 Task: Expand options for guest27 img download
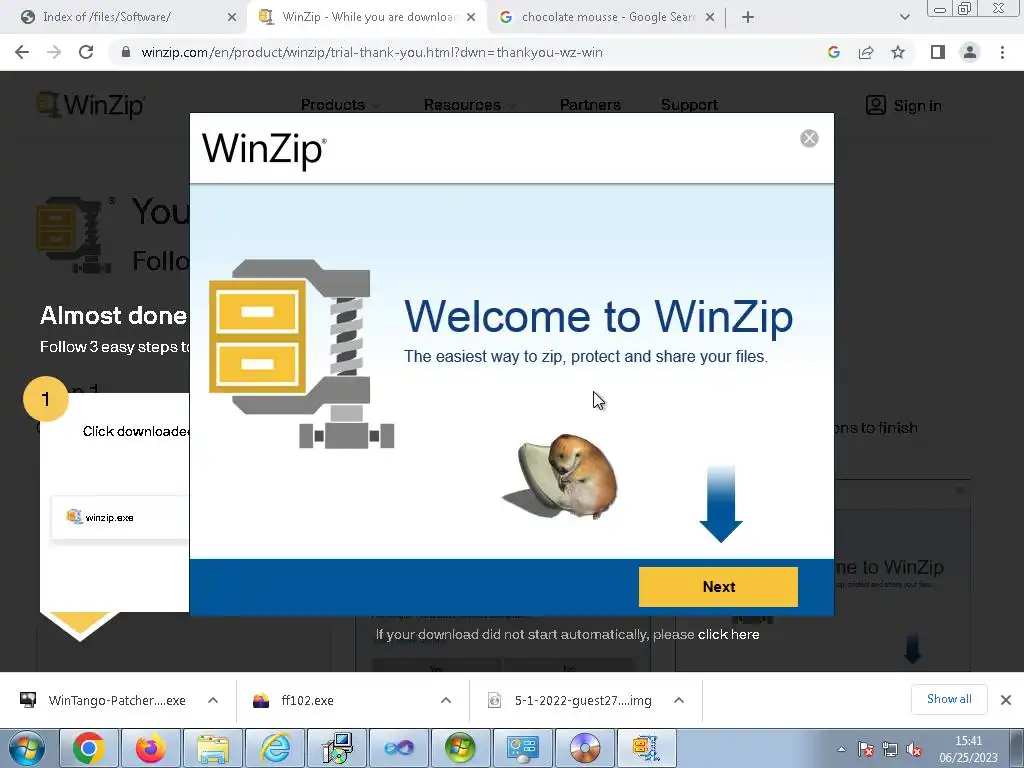pyautogui.click(x=679, y=700)
